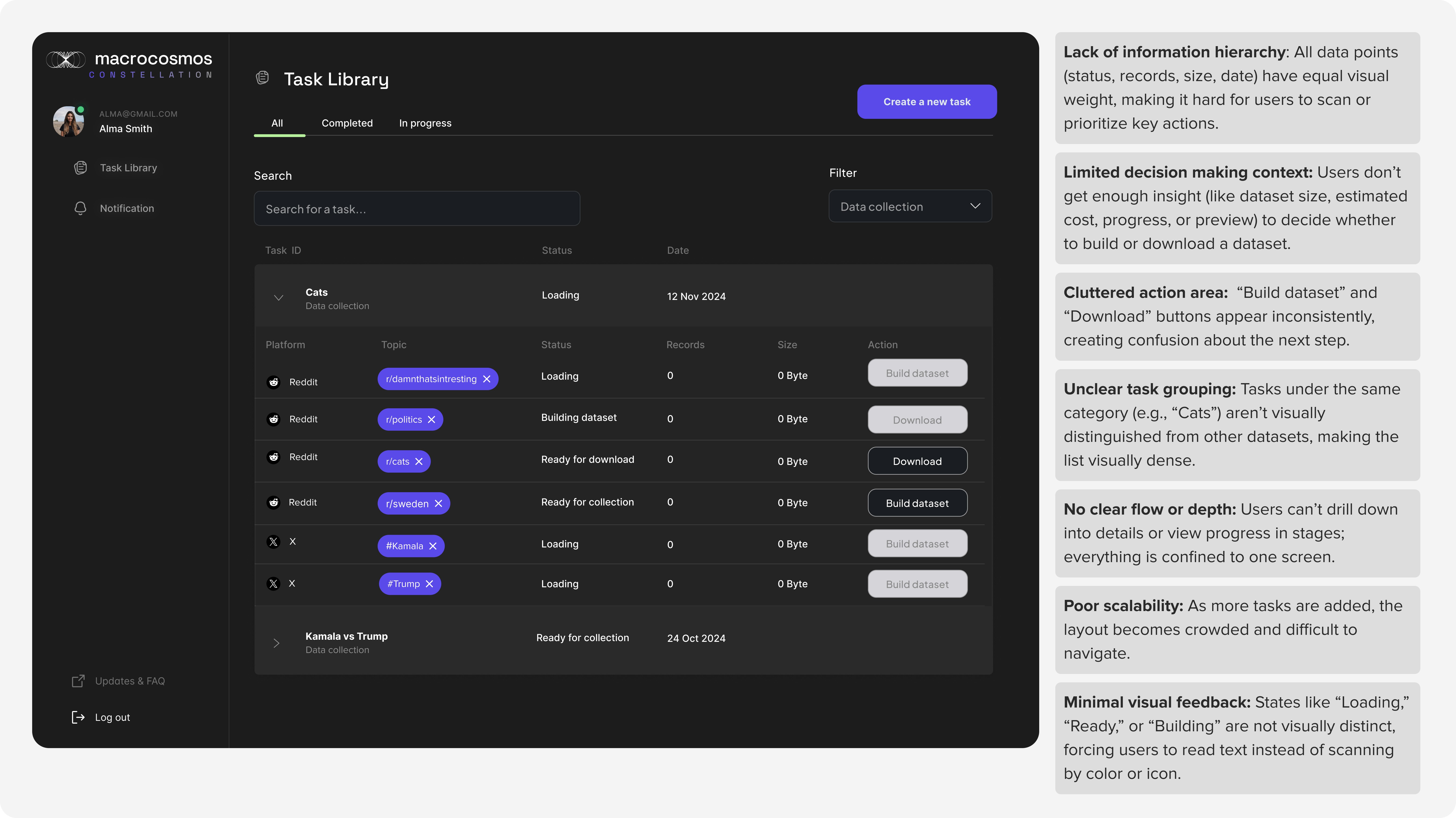Viewport: 1456px width, 818px height.
Task: Open the Data collection filter dropdown
Action: 910,206
